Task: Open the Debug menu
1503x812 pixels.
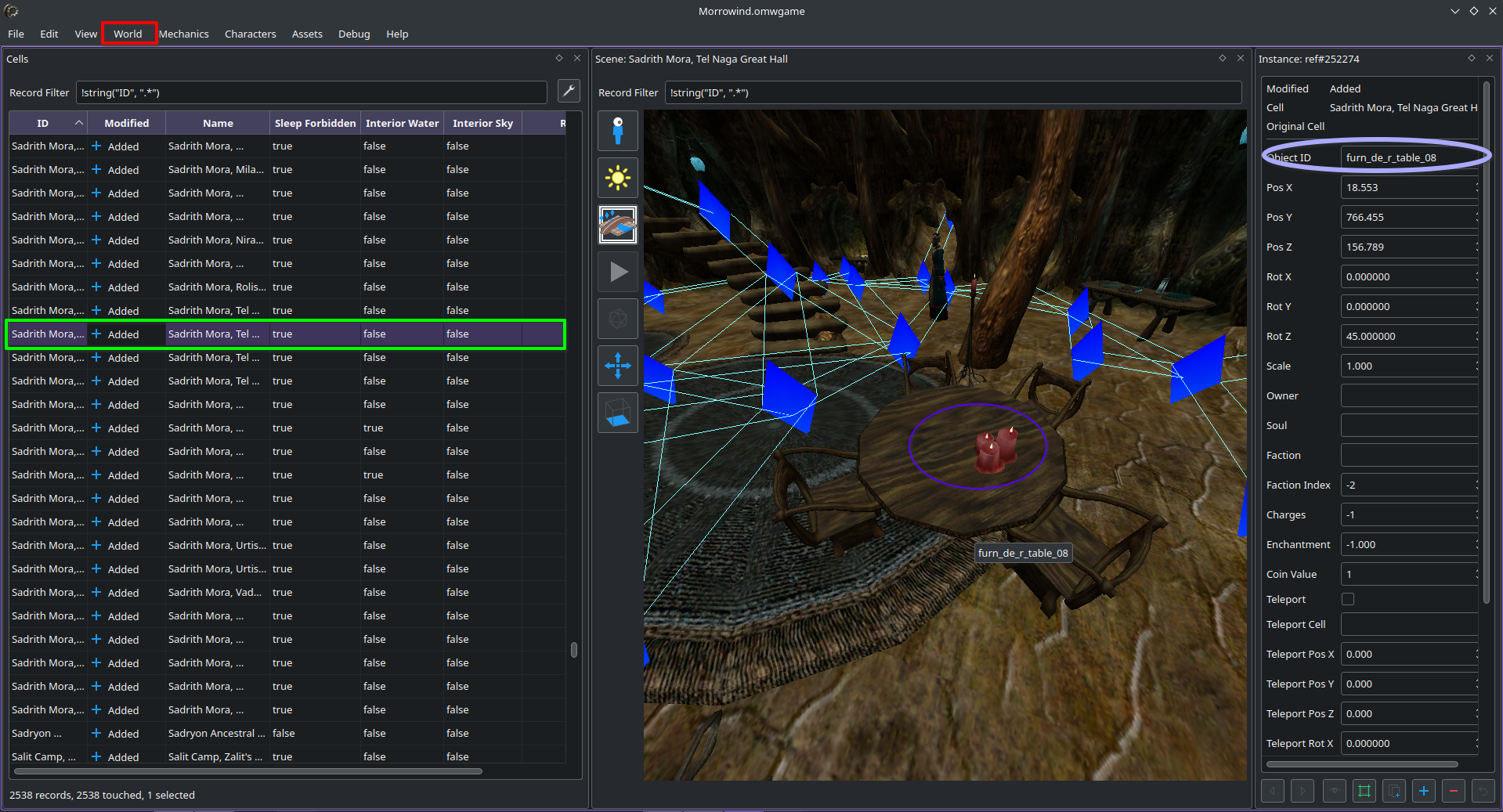Action: point(354,34)
